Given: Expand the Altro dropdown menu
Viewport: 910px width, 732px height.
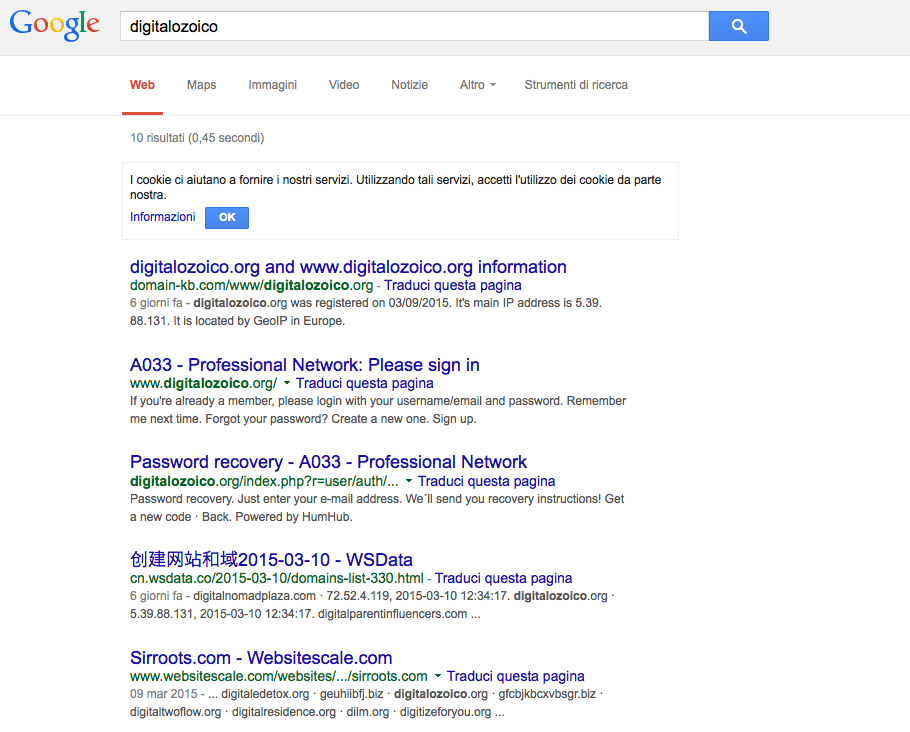Looking at the screenshot, I should [478, 85].
